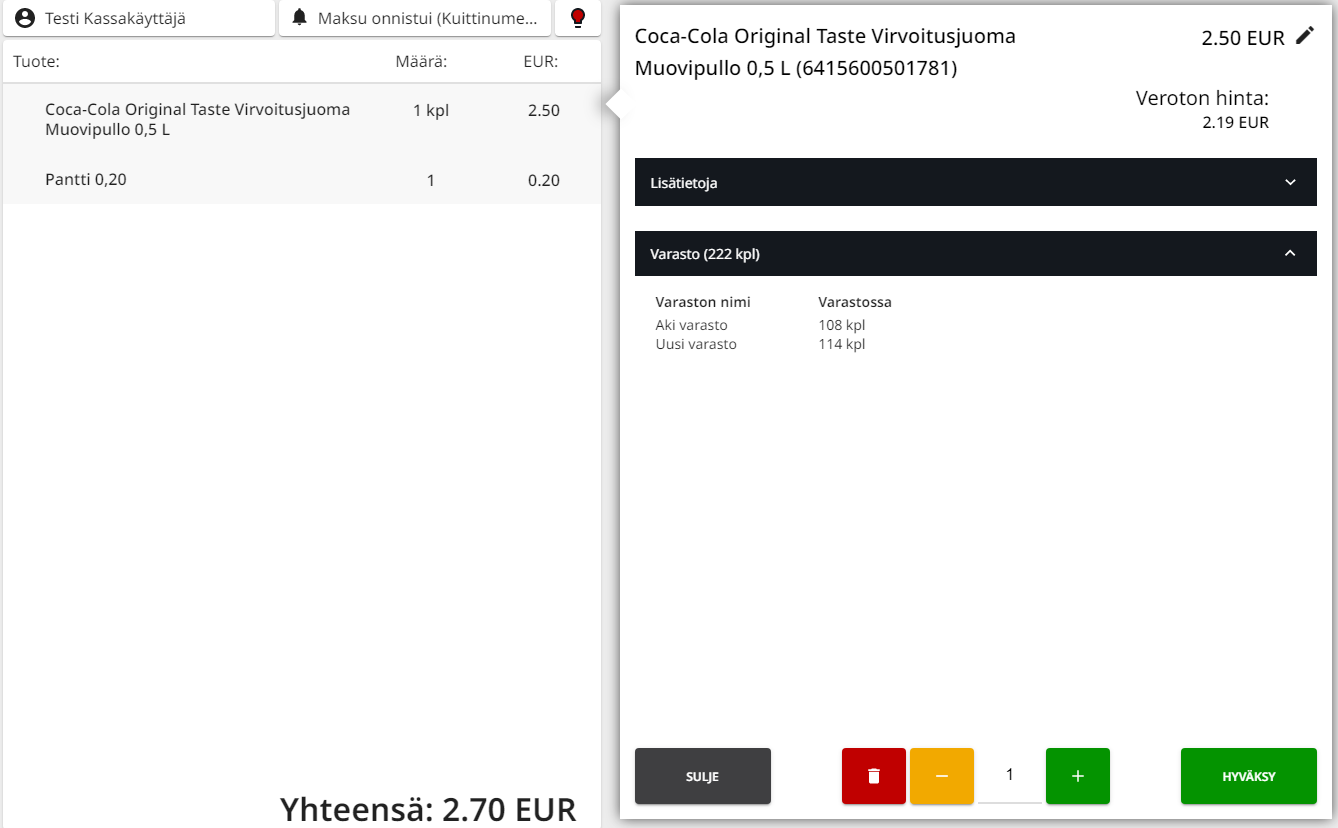The image size is (1338, 828).
Task: Click the user account icon
Action: pos(25,18)
